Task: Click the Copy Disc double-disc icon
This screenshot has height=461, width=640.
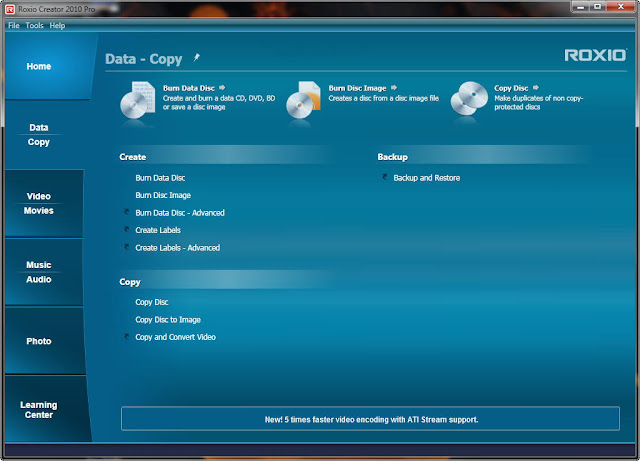Action: [x=469, y=98]
